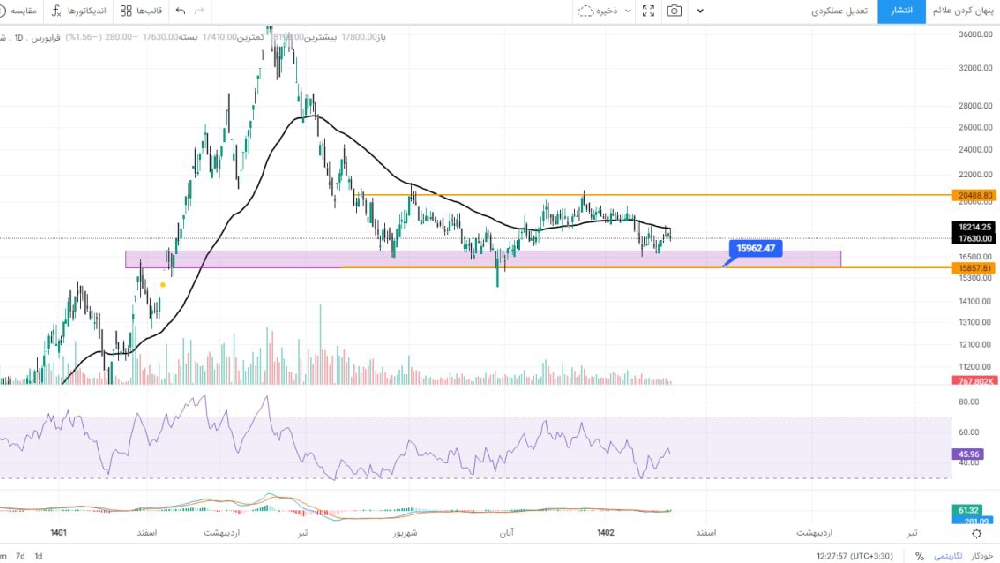Select the lower orange line label 15857.81
Screen dimensions: 1000x563
973,268
